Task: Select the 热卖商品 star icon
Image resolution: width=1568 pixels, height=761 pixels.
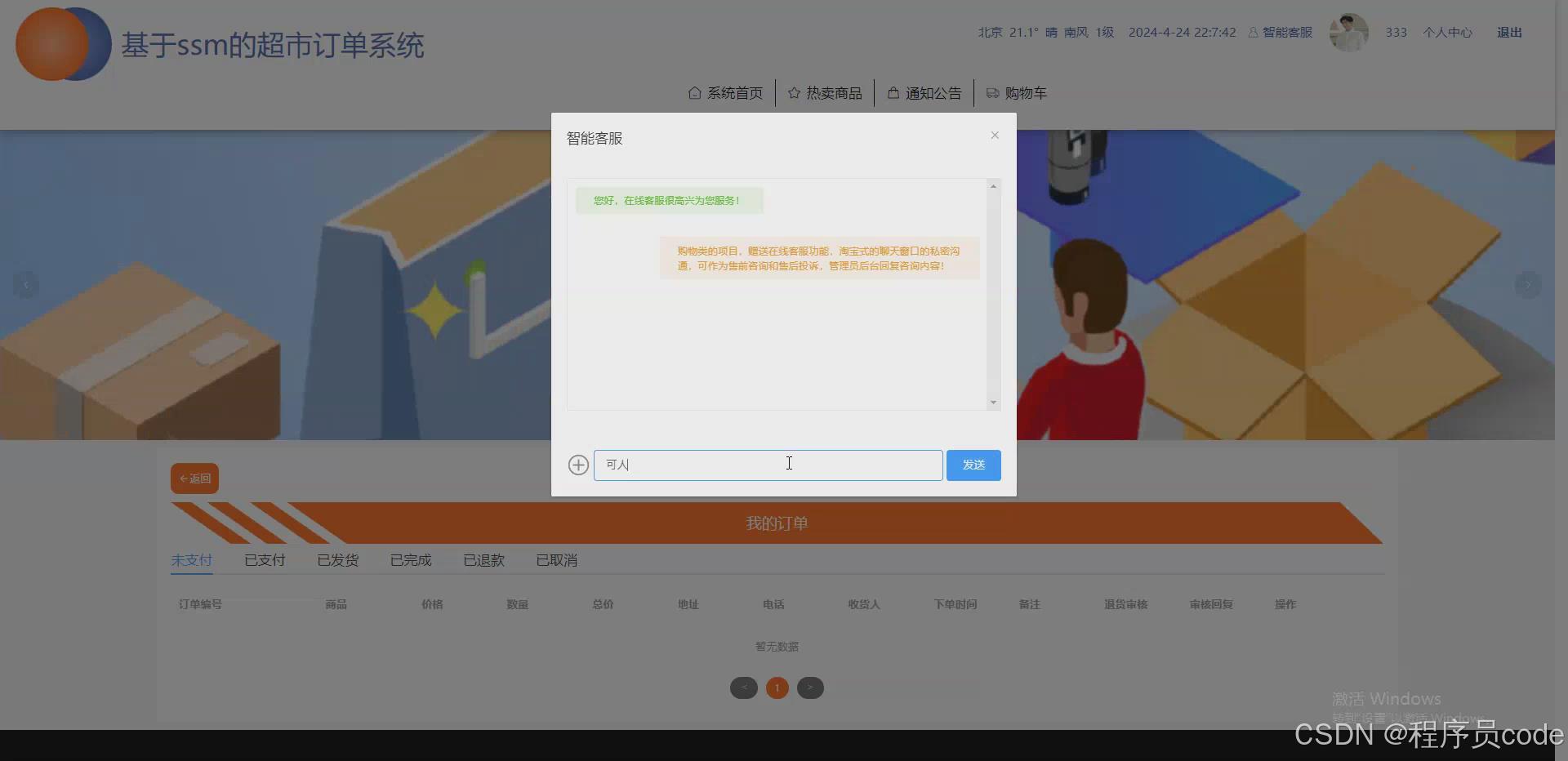Action: click(794, 92)
